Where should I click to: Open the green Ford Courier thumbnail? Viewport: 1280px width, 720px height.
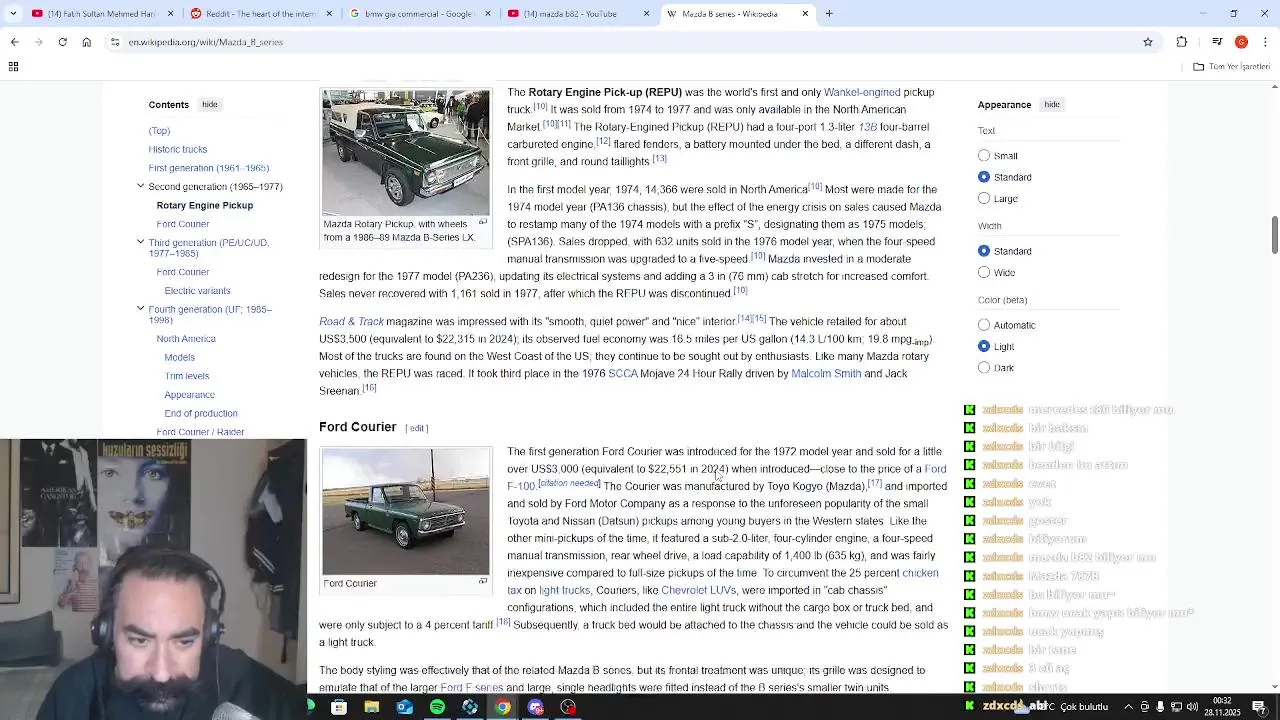[405, 511]
